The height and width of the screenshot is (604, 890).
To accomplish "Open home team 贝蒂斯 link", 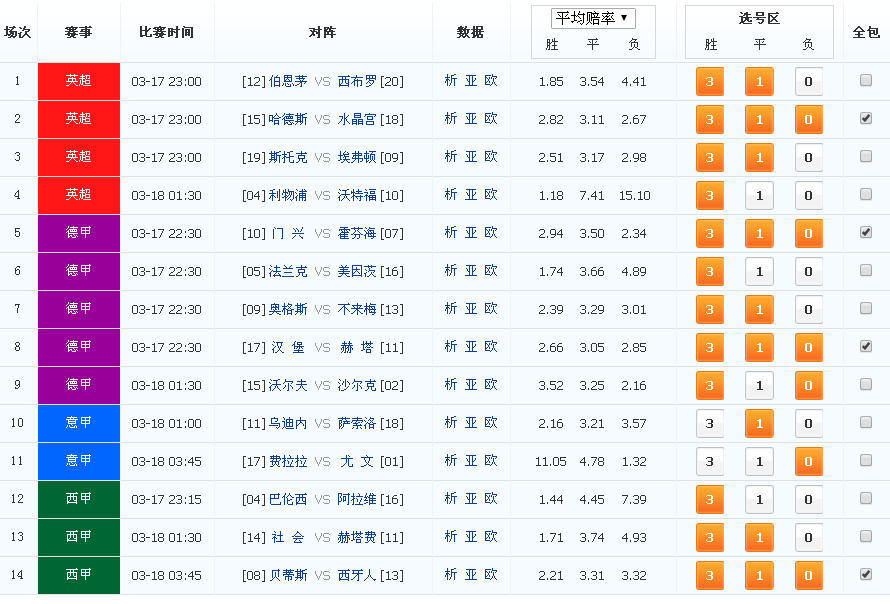I will tap(288, 576).
